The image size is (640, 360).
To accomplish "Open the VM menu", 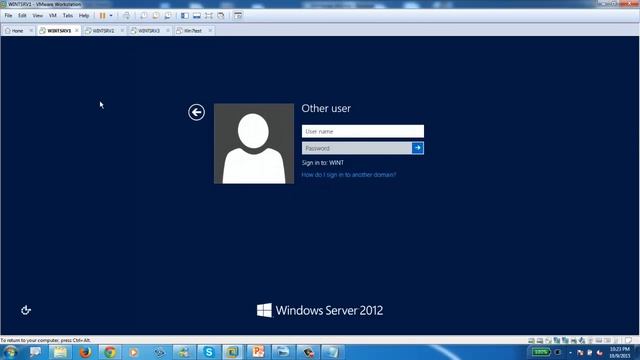I will 53,16.
